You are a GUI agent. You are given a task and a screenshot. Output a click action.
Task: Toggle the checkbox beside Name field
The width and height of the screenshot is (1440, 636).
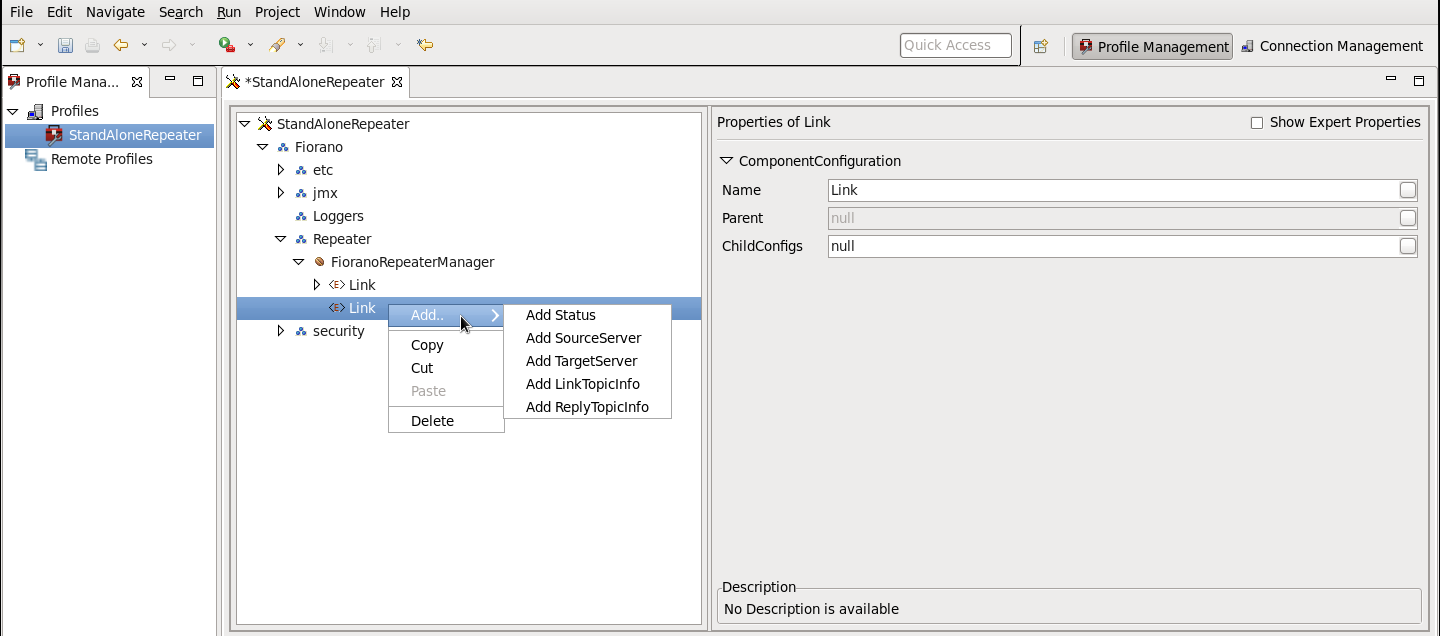tap(1407, 190)
